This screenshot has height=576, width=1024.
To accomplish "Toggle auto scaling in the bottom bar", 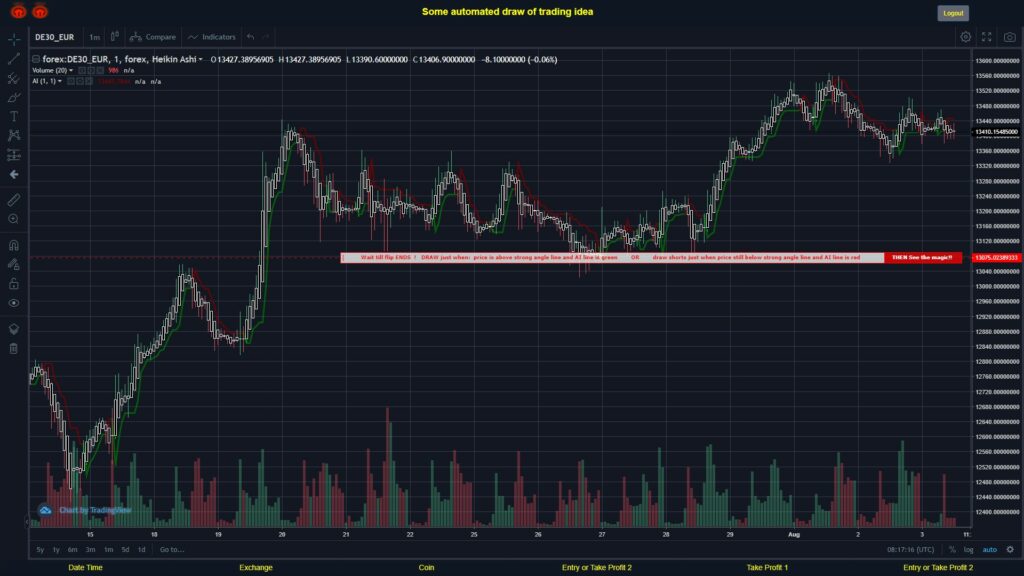I will tap(989, 550).
